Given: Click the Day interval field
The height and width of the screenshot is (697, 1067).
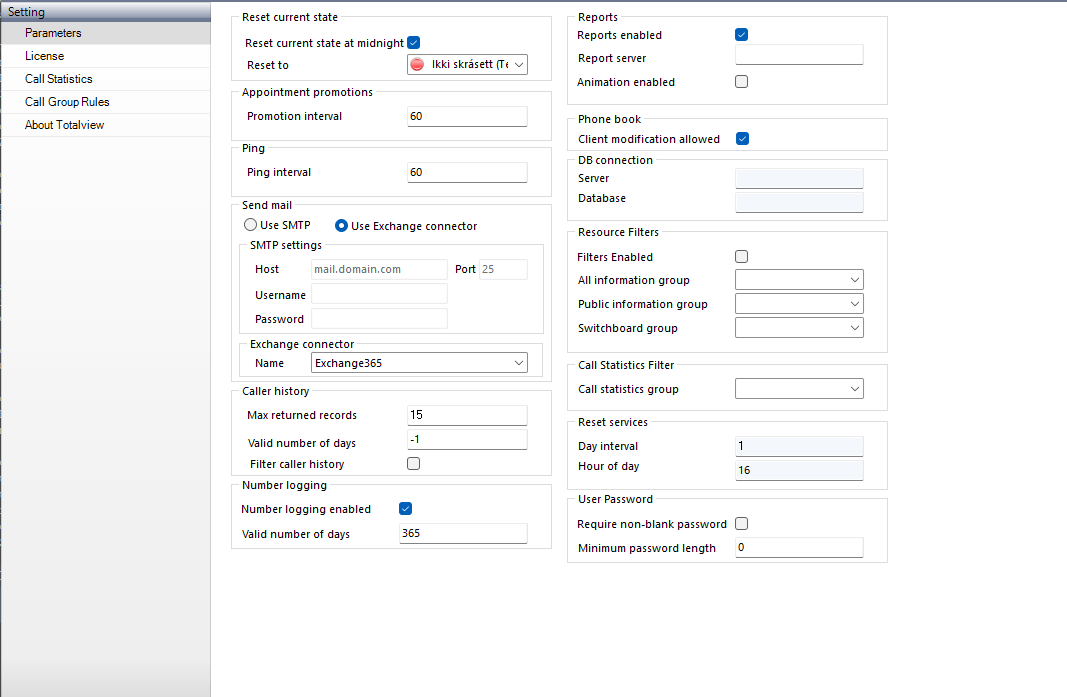Looking at the screenshot, I should (800, 447).
